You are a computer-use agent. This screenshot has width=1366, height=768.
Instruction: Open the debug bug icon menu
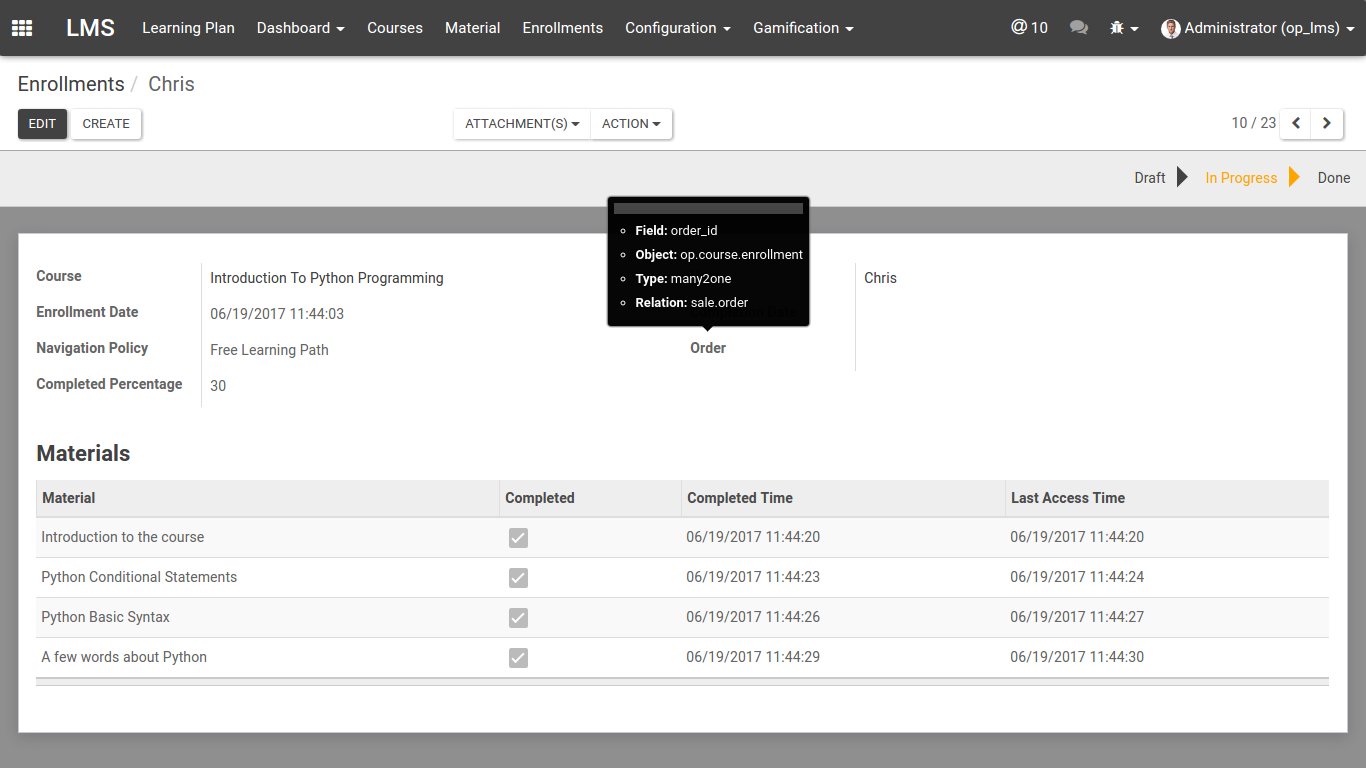tap(1124, 28)
